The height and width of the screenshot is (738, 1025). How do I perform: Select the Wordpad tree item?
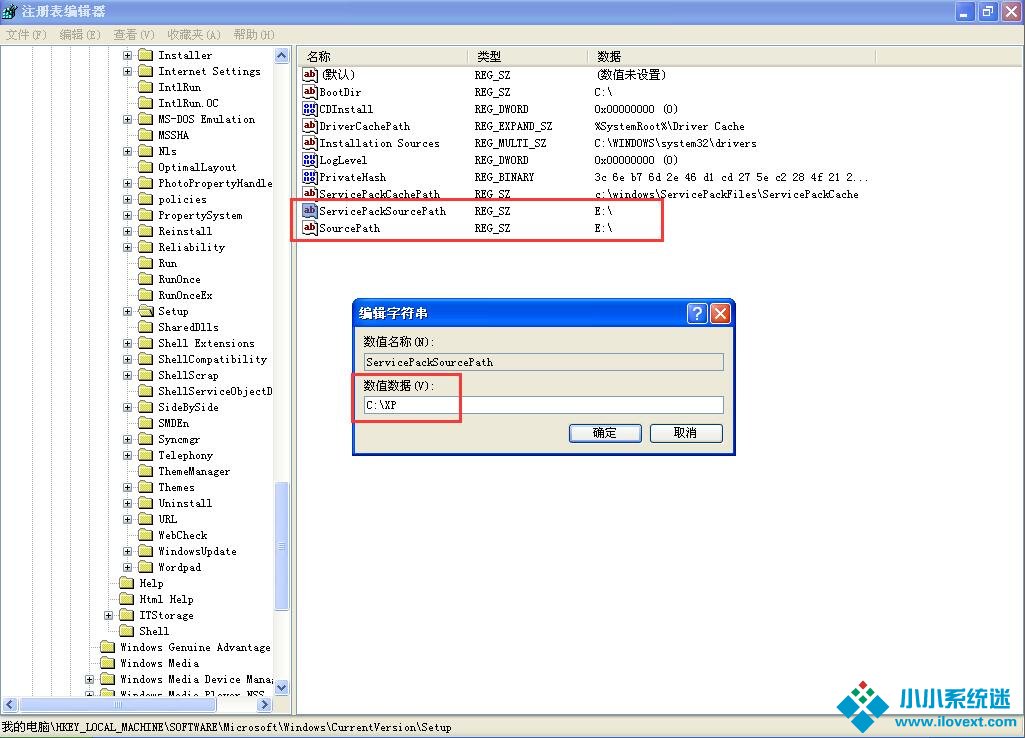(x=180, y=568)
